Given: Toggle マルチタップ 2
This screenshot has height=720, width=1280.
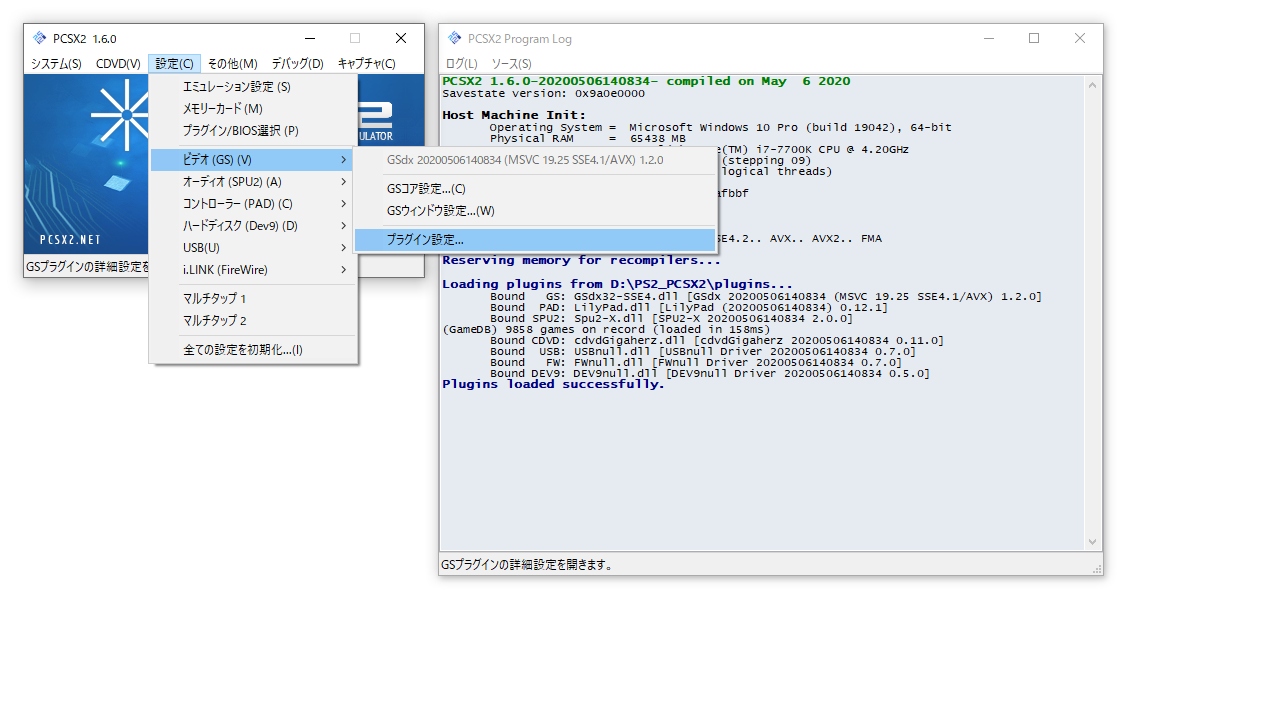Looking at the screenshot, I should pyautogui.click(x=253, y=321).
